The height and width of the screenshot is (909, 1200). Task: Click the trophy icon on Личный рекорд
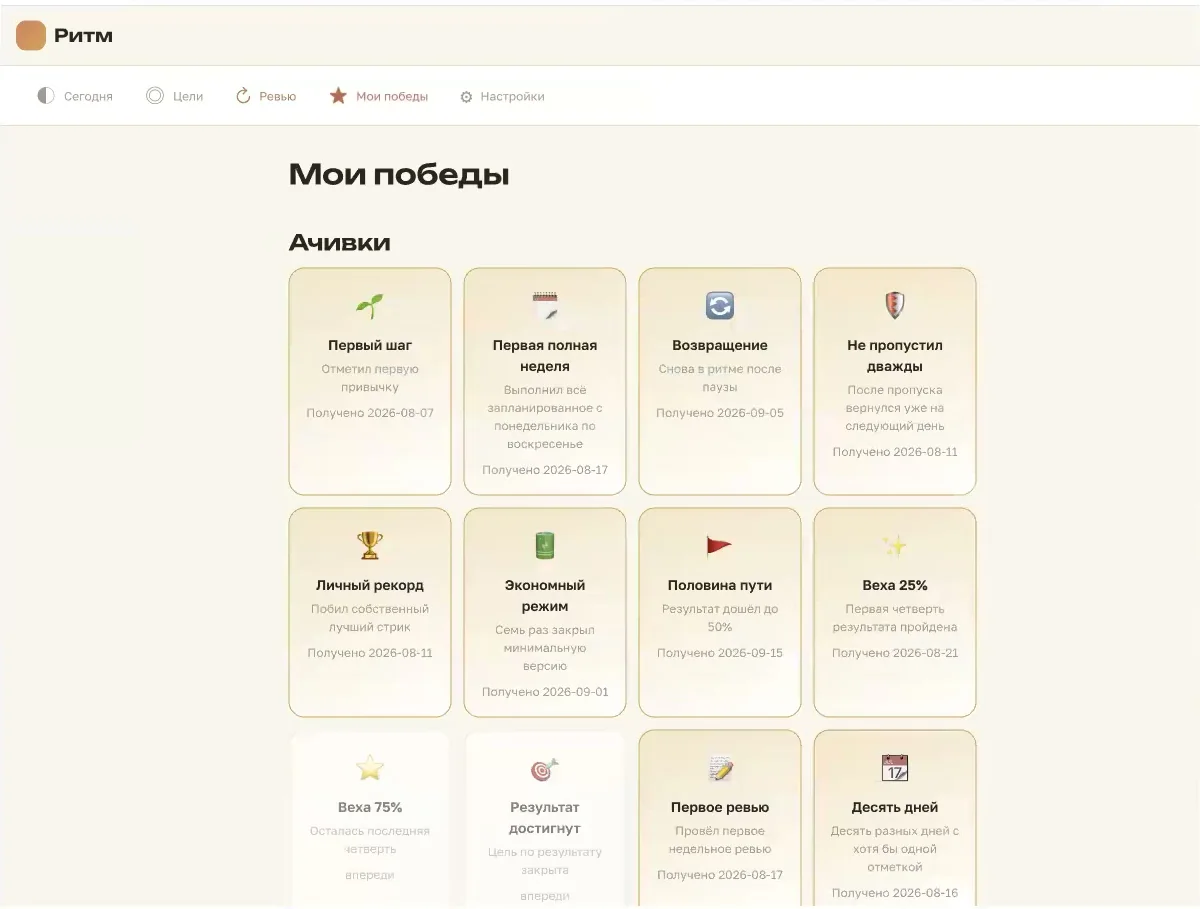point(370,546)
